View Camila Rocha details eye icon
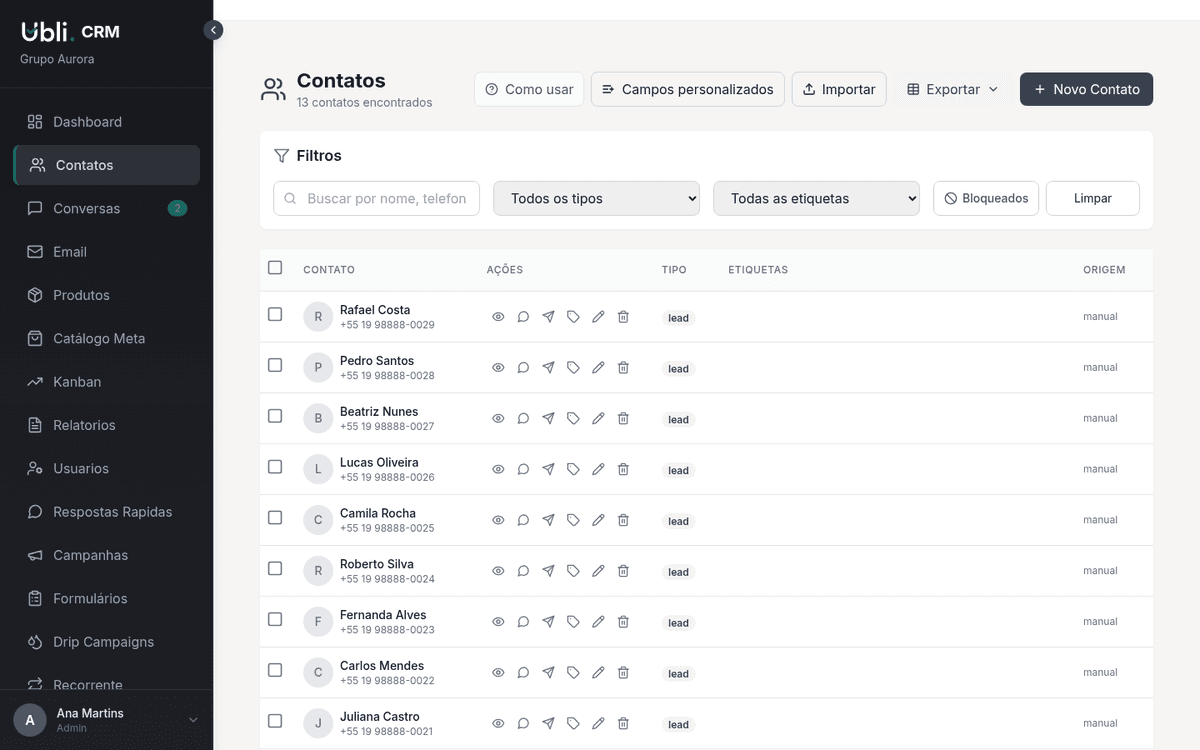The height and width of the screenshot is (750, 1200). (x=498, y=520)
